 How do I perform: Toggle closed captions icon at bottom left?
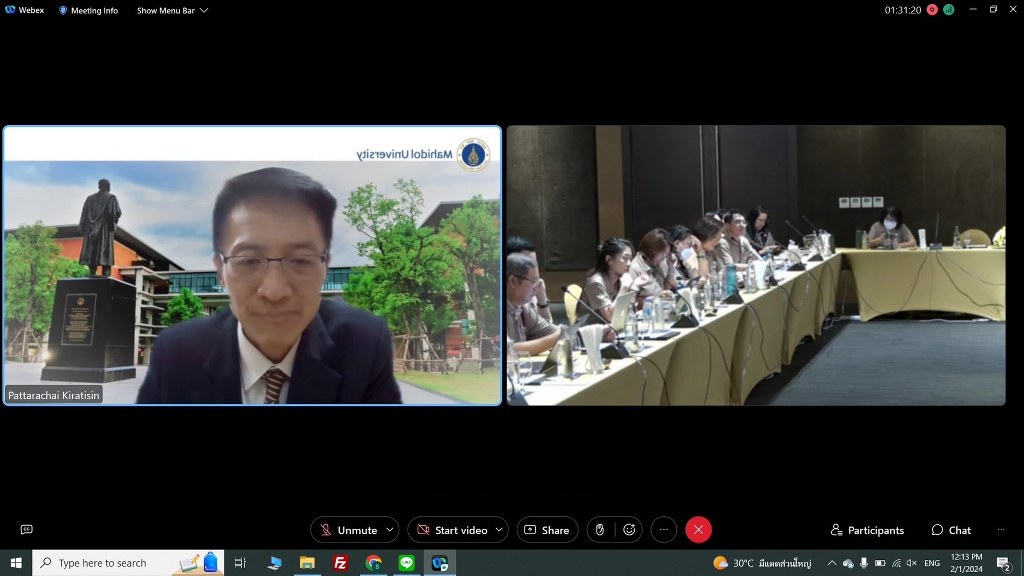click(27, 530)
